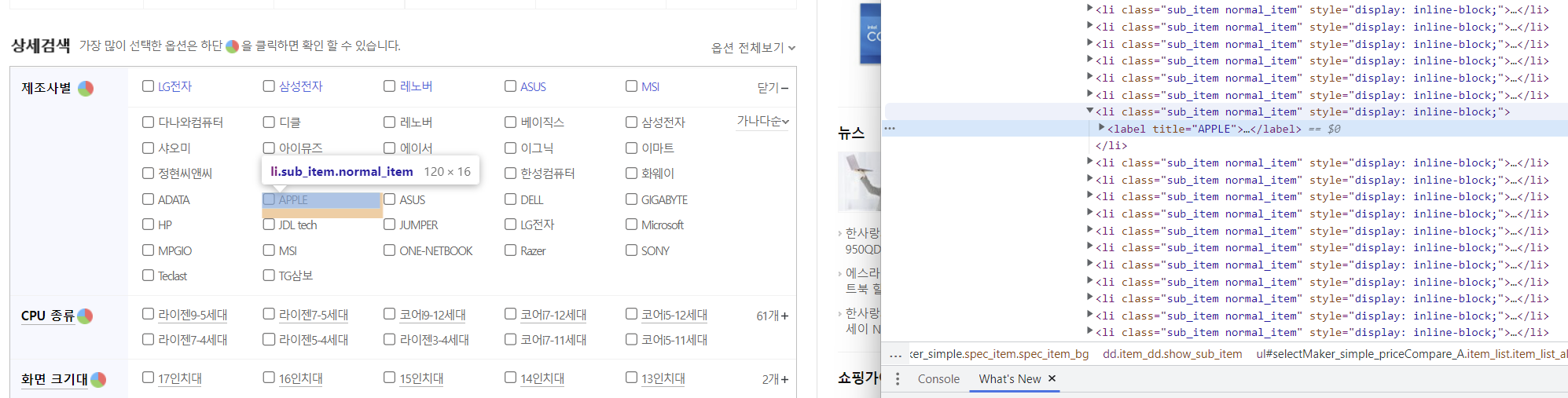This screenshot has height=398, width=1568.
Task: Click the 코어i7-12세대 link
Action: pos(553,315)
